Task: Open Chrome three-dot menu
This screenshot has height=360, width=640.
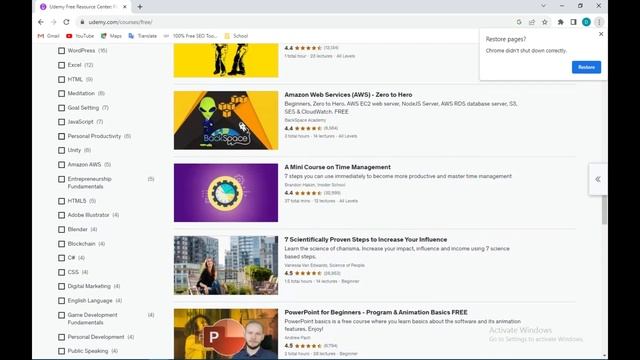Action: (x=599, y=22)
